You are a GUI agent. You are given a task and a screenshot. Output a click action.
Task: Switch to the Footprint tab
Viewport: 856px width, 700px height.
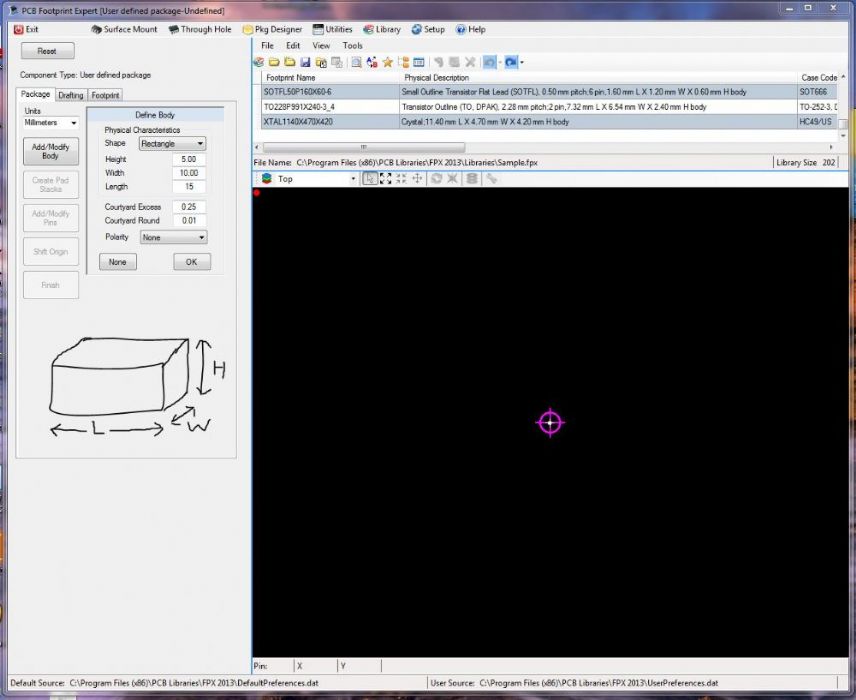105,95
